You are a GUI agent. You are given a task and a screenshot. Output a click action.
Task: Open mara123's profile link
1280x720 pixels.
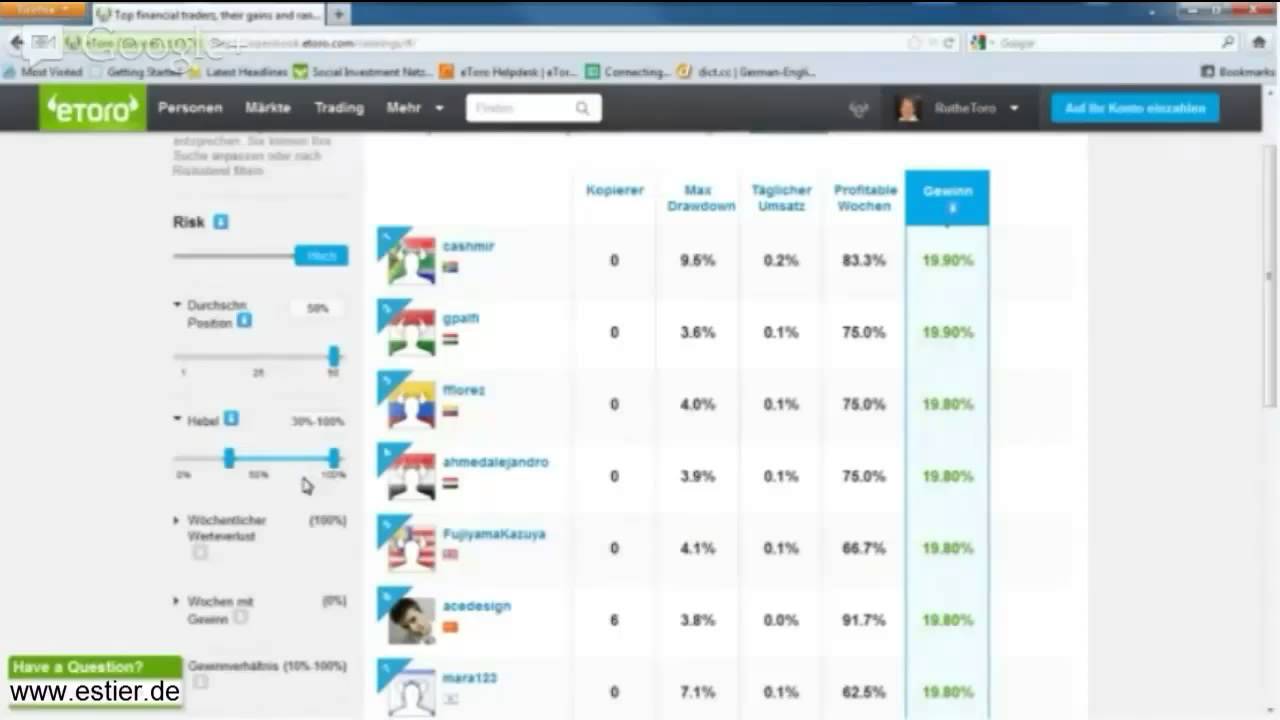(470, 678)
